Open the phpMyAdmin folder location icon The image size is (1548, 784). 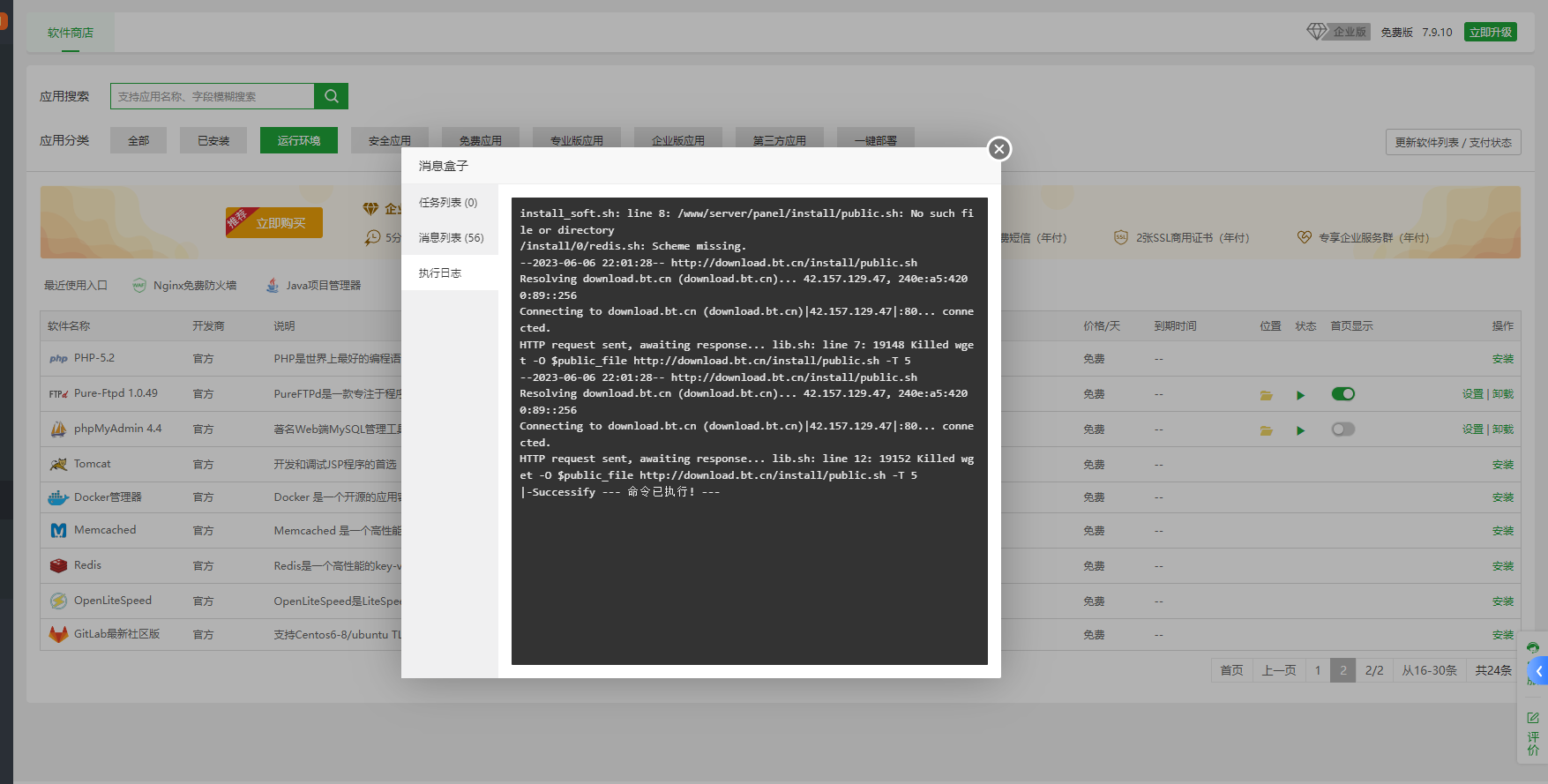pyautogui.click(x=1266, y=430)
